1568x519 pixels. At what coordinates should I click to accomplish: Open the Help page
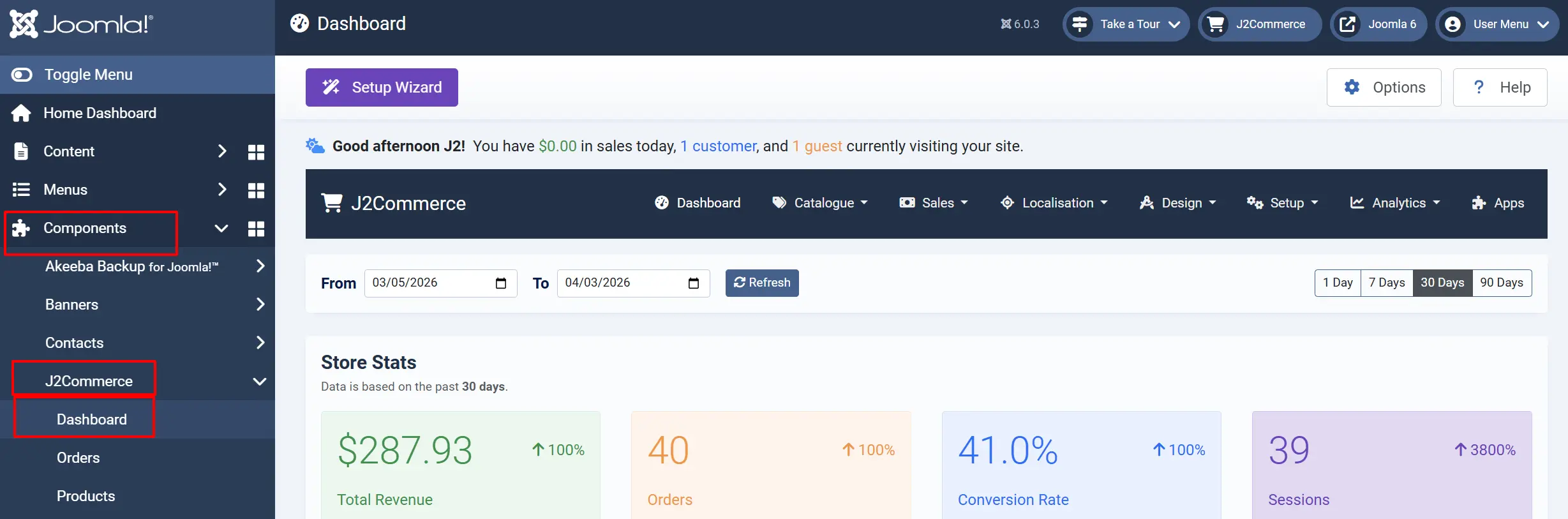(x=1500, y=87)
